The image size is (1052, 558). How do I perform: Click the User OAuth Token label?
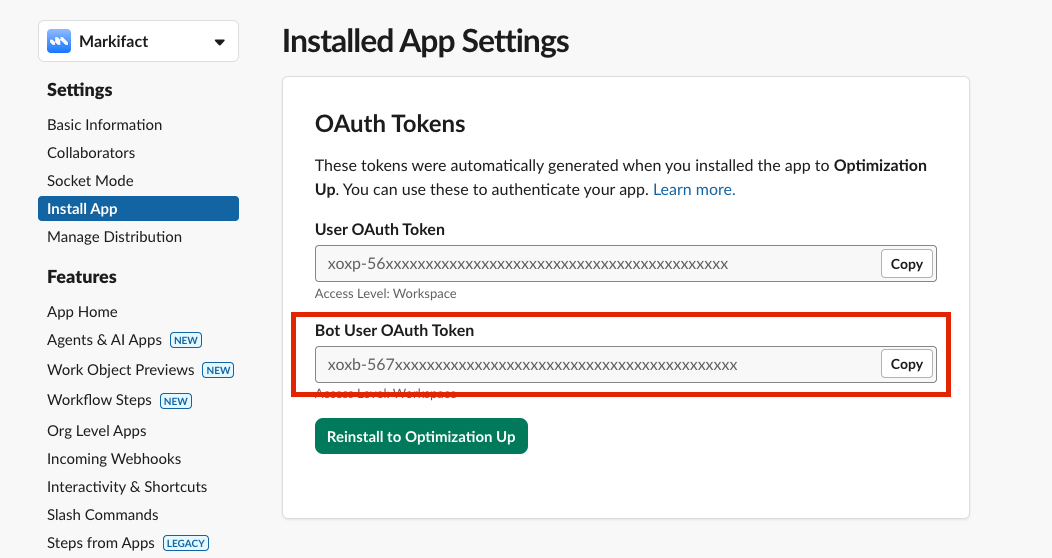click(380, 229)
